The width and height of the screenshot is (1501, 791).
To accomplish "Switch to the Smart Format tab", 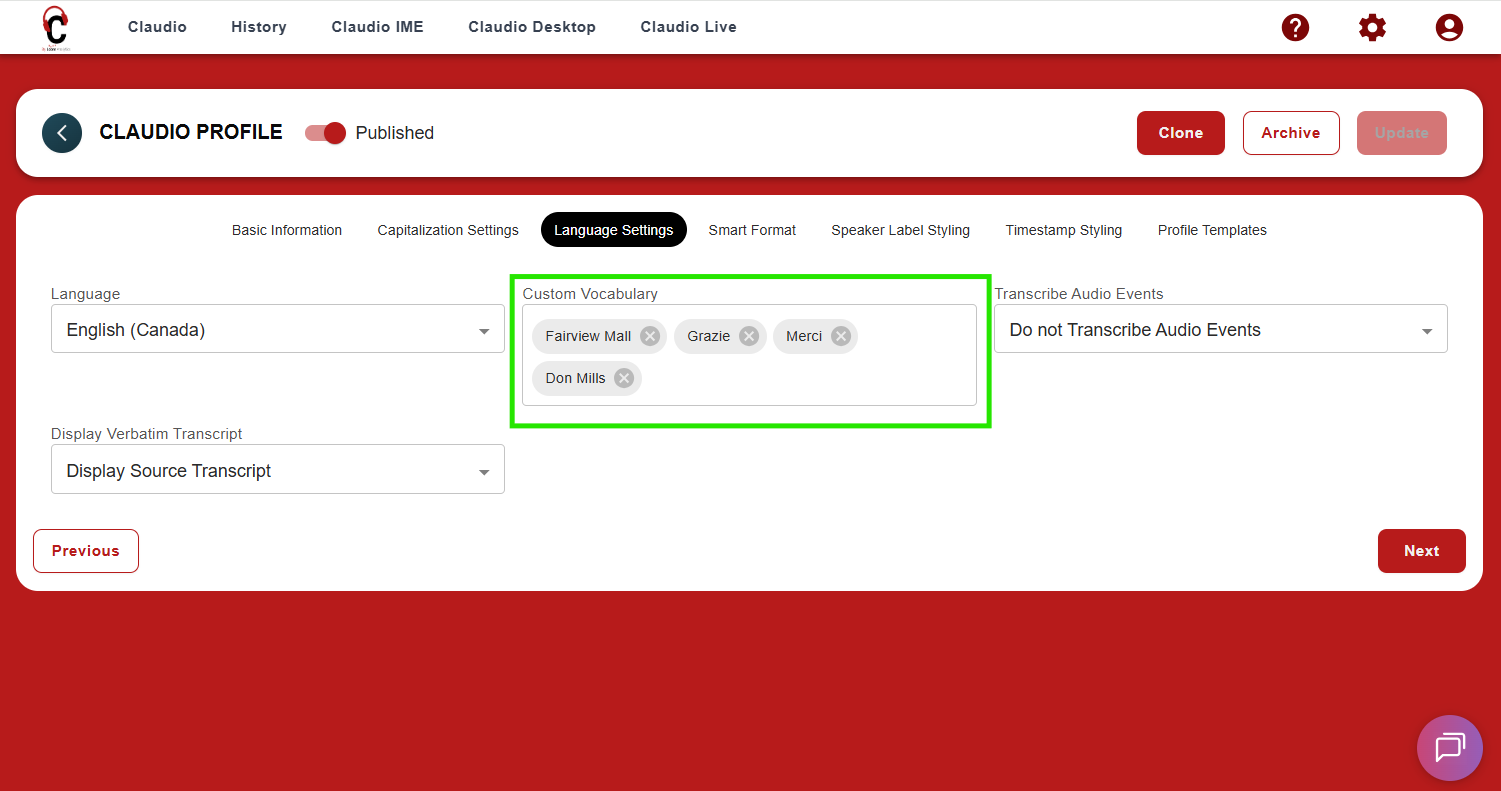I will pos(752,230).
